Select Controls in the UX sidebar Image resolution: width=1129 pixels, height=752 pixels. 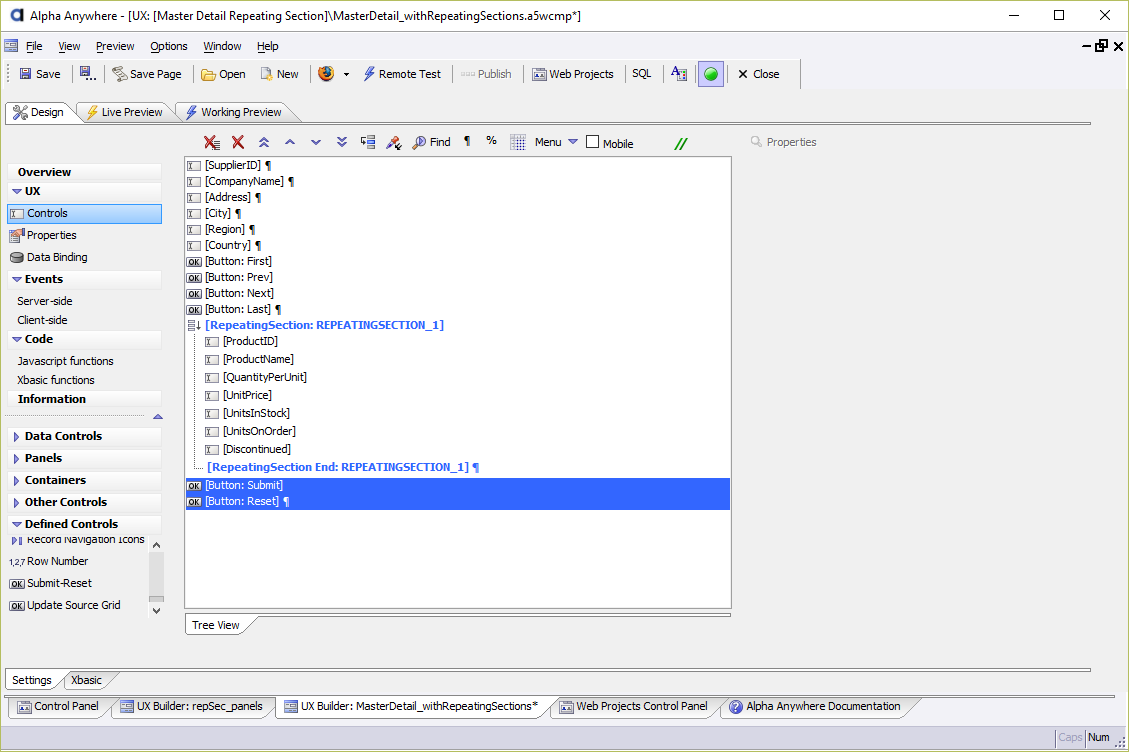84,214
